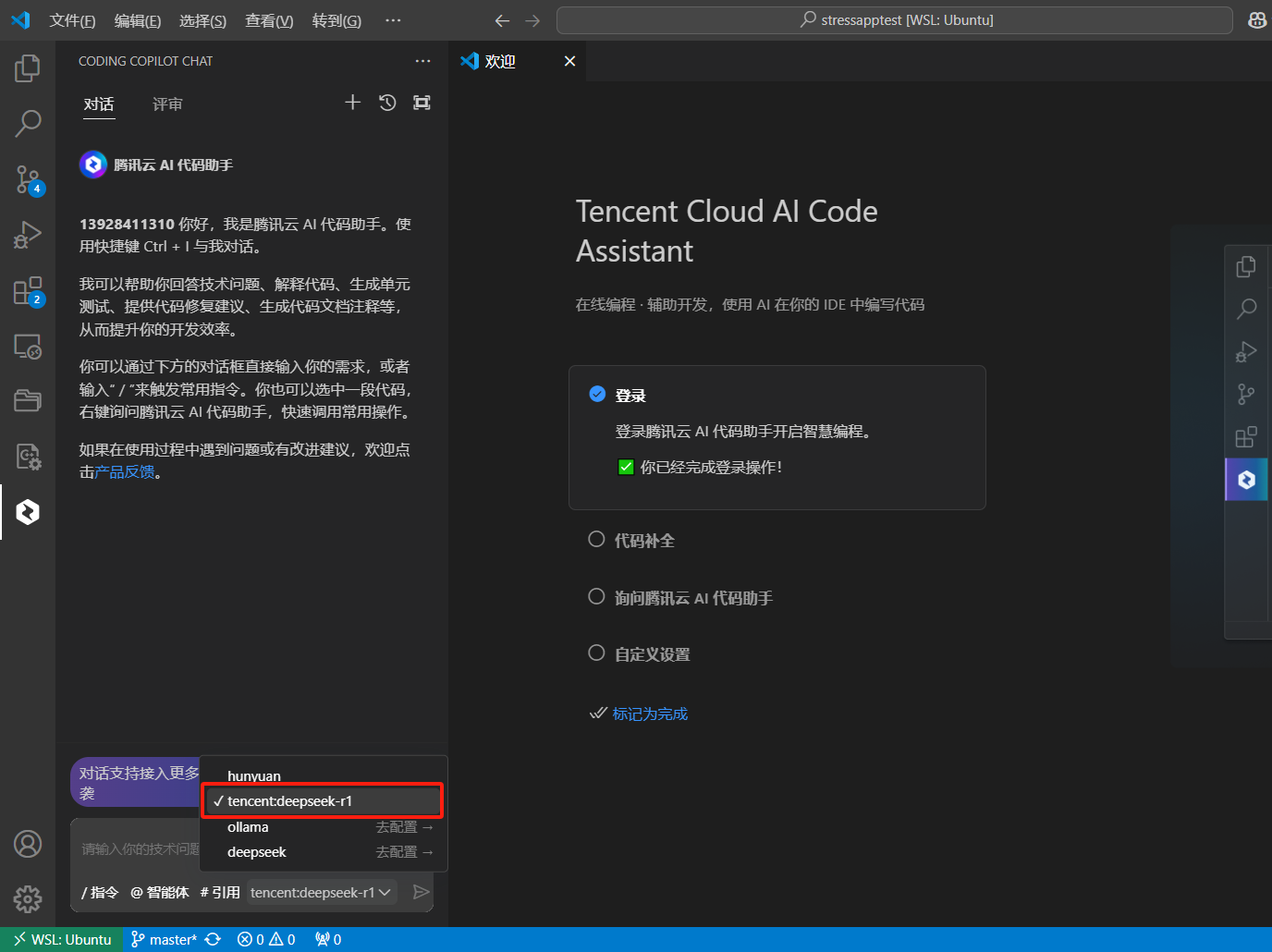Close the 欢迎 editor tab

coord(569,61)
